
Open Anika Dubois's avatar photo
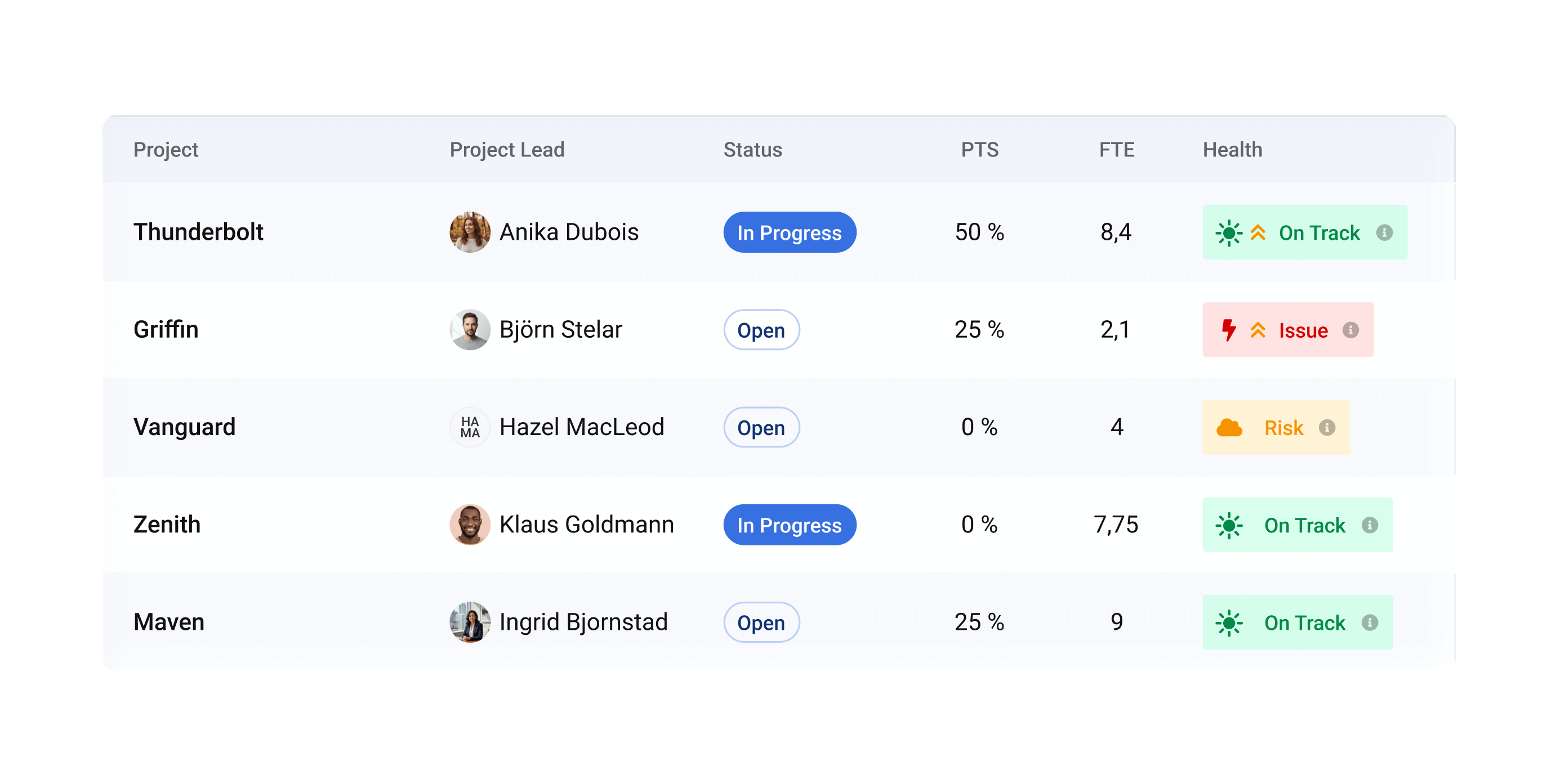click(x=470, y=232)
